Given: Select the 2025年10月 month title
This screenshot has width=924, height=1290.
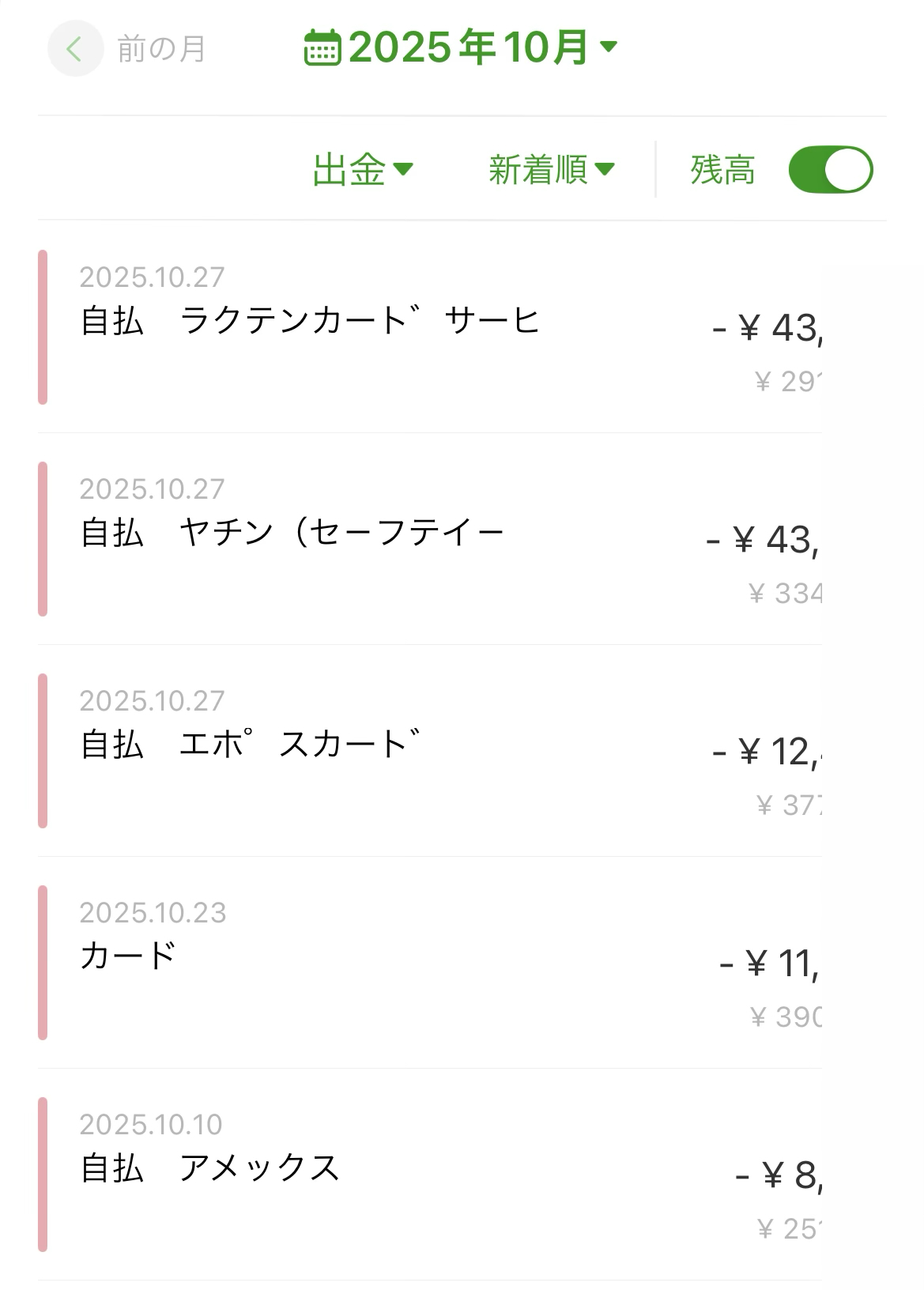Looking at the screenshot, I should pyautogui.click(x=468, y=47).
